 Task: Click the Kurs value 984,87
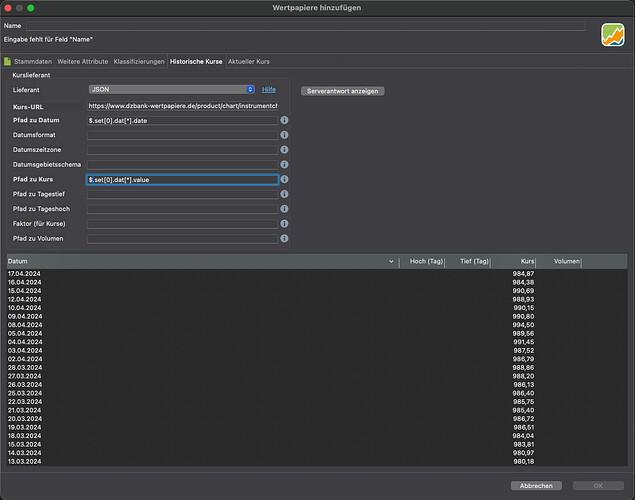click(523, 274)
